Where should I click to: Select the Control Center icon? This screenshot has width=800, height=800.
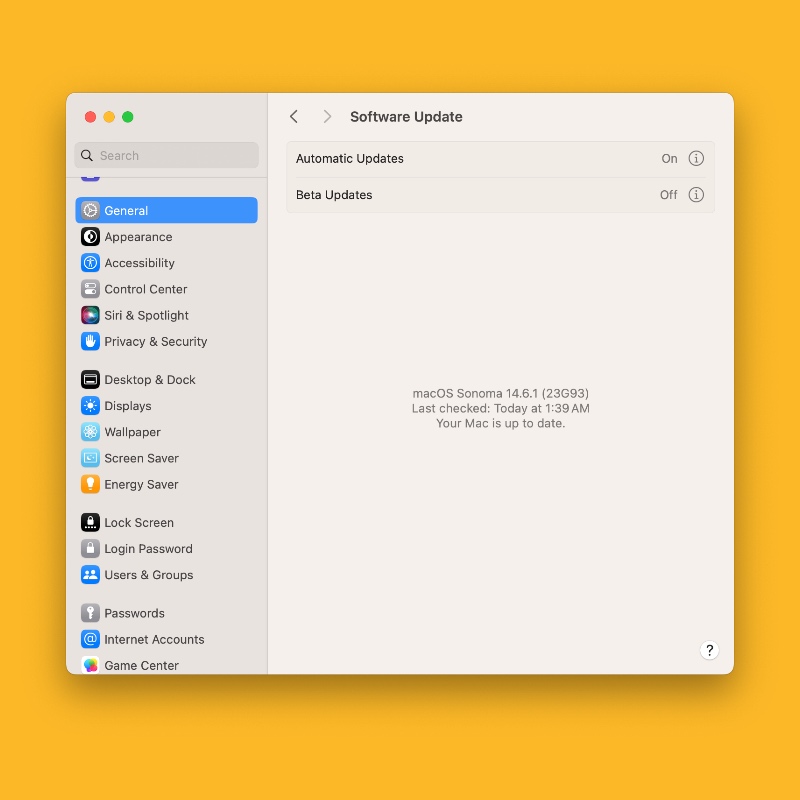tap(90, 289)
